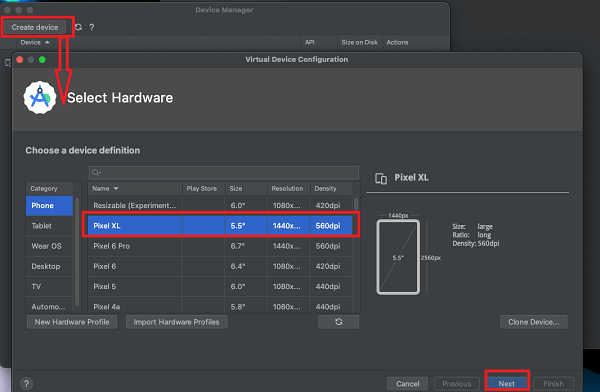Click New Hardware Profile button
The image size is (600, 392).
tap(72, 322)
